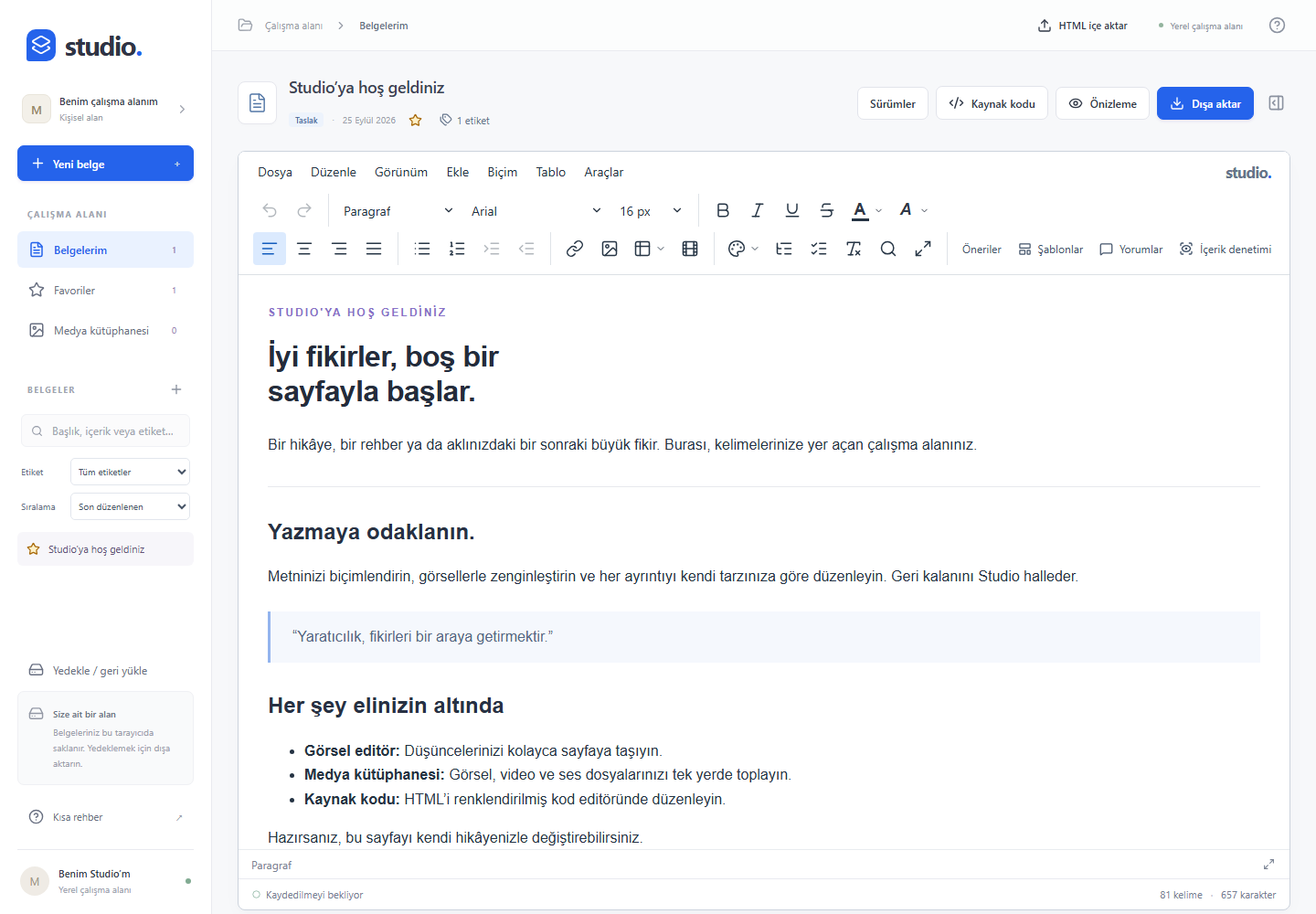Toggle underline formatting
The width and height of the screenshot is (1316, 914).
792,210
